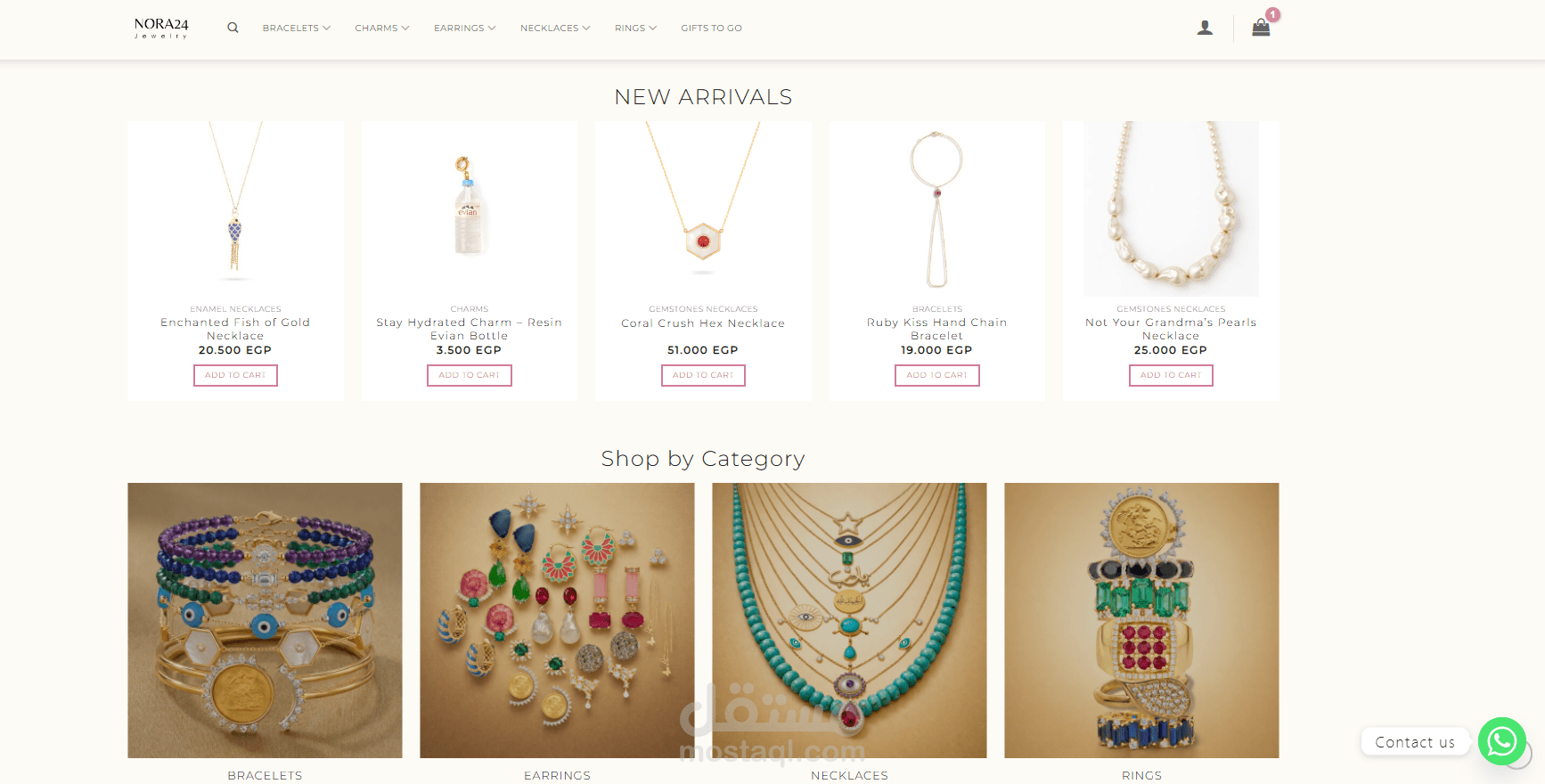
Task: Click the green WhatsApp chat icon
Action: (x=1502, y=741)
